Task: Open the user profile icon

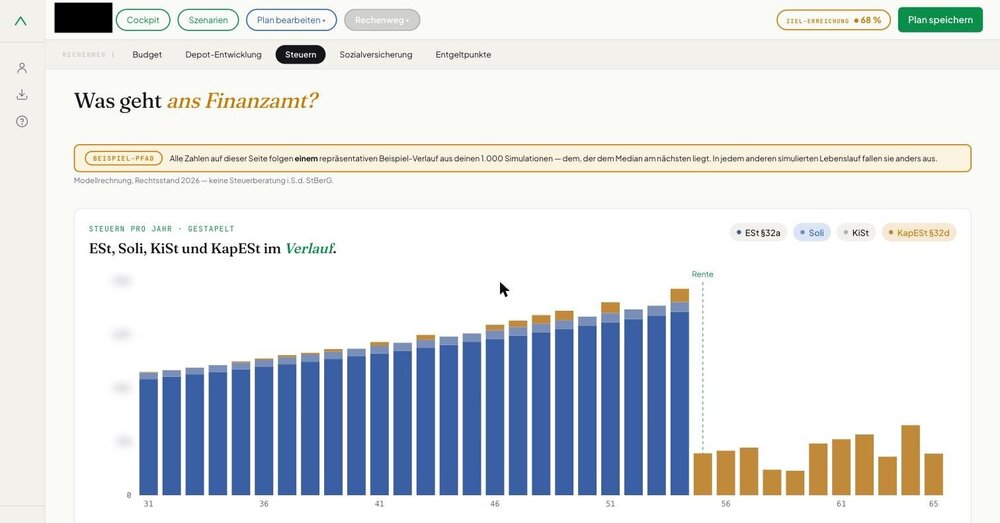Action: pos(22,68)
